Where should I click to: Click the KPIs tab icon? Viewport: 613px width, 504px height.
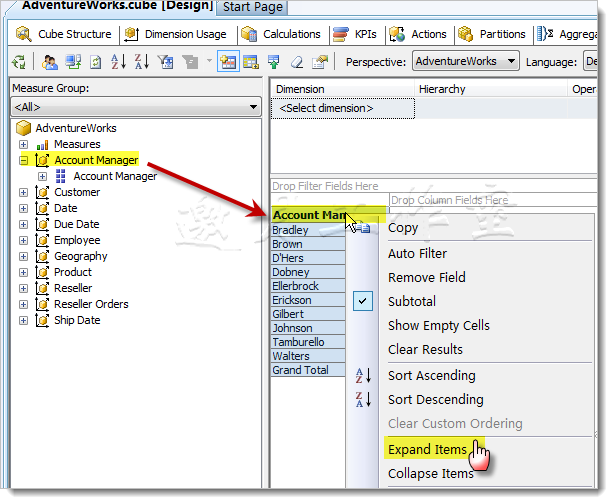coord(341,34)
